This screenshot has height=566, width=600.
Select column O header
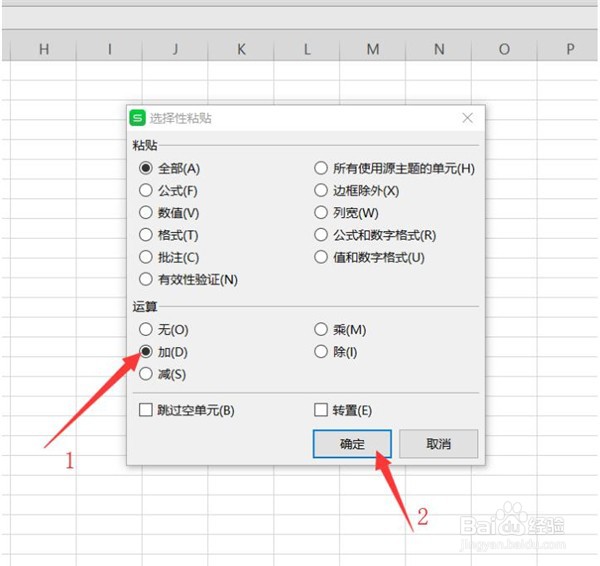point(505,49)
